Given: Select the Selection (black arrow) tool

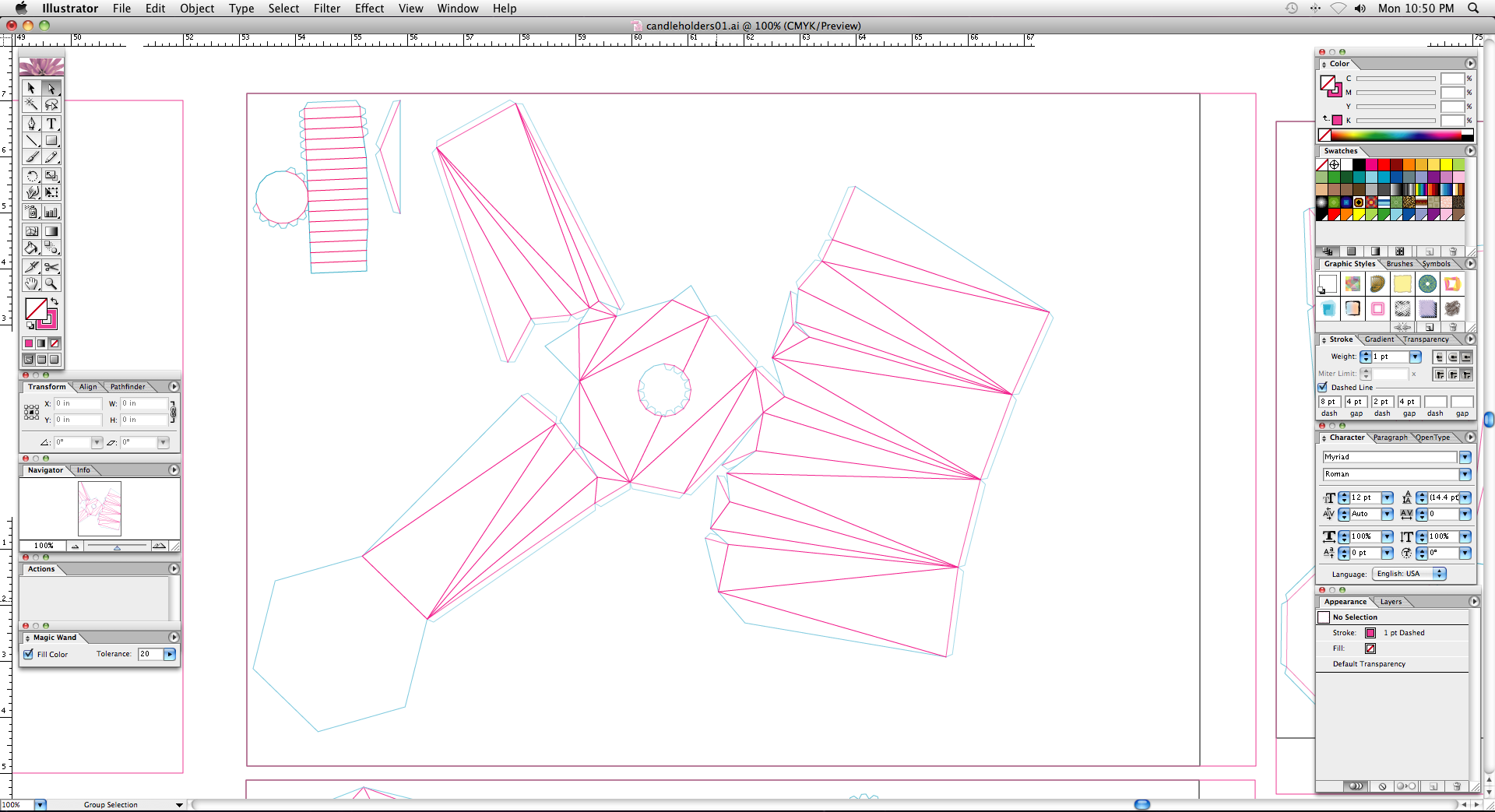Looking at the screenshot, I should 31,88.
